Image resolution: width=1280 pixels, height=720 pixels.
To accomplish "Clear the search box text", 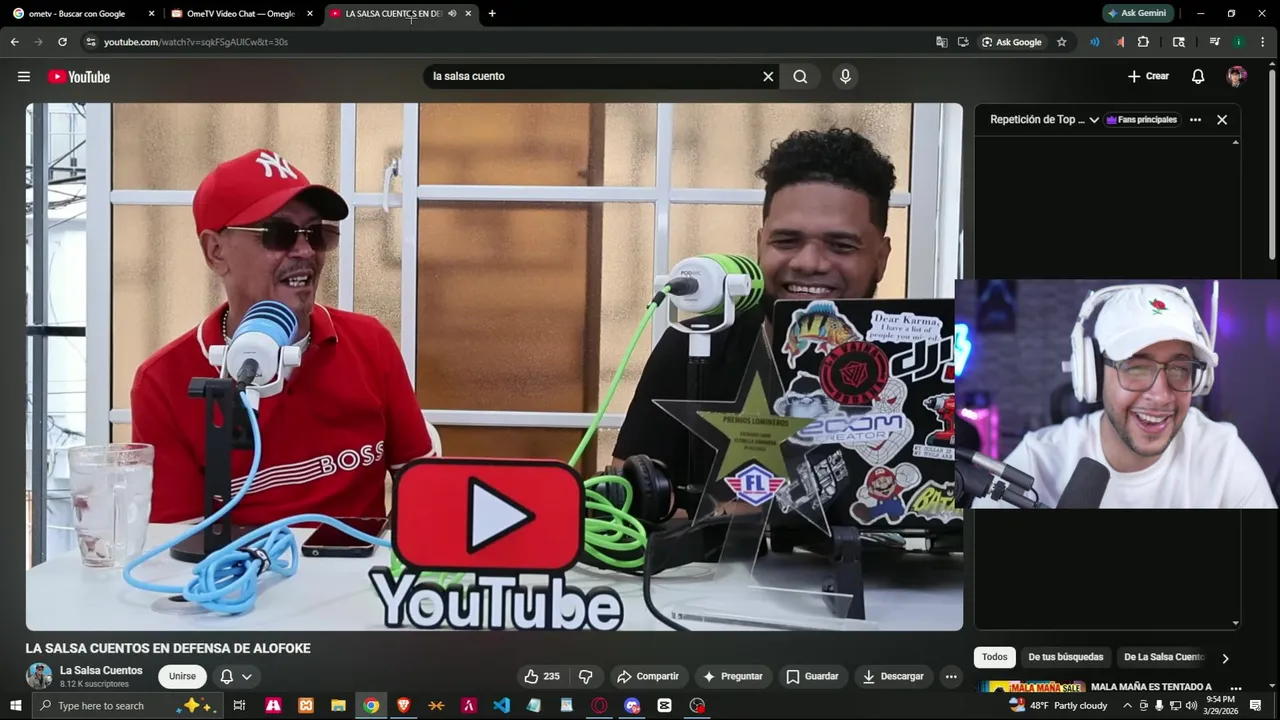I will point(768,76).
